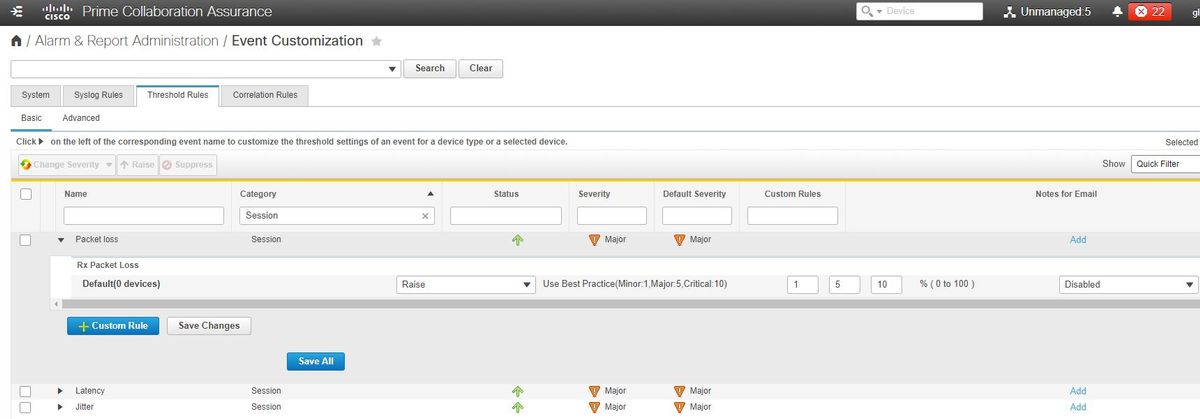Click the Status filter input field

[506, 216]
